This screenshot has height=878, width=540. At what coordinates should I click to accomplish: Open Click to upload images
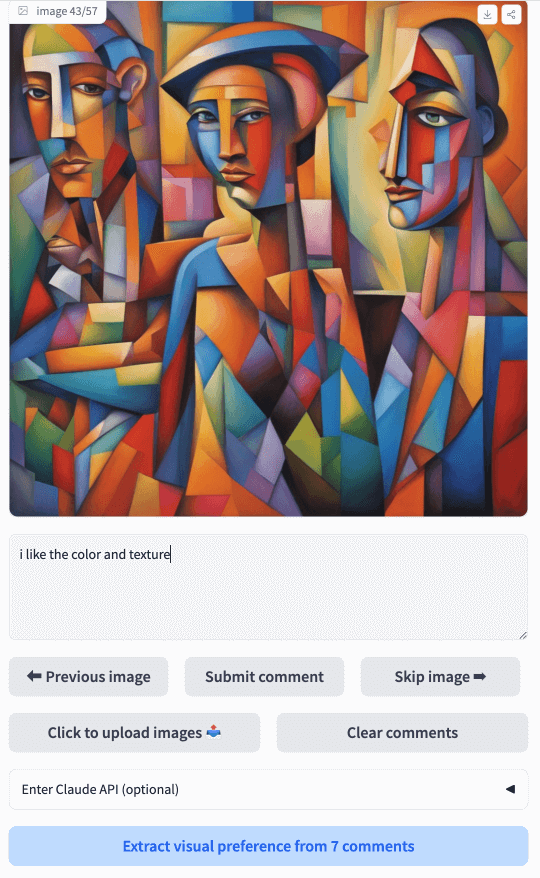[x=134, y=732]
